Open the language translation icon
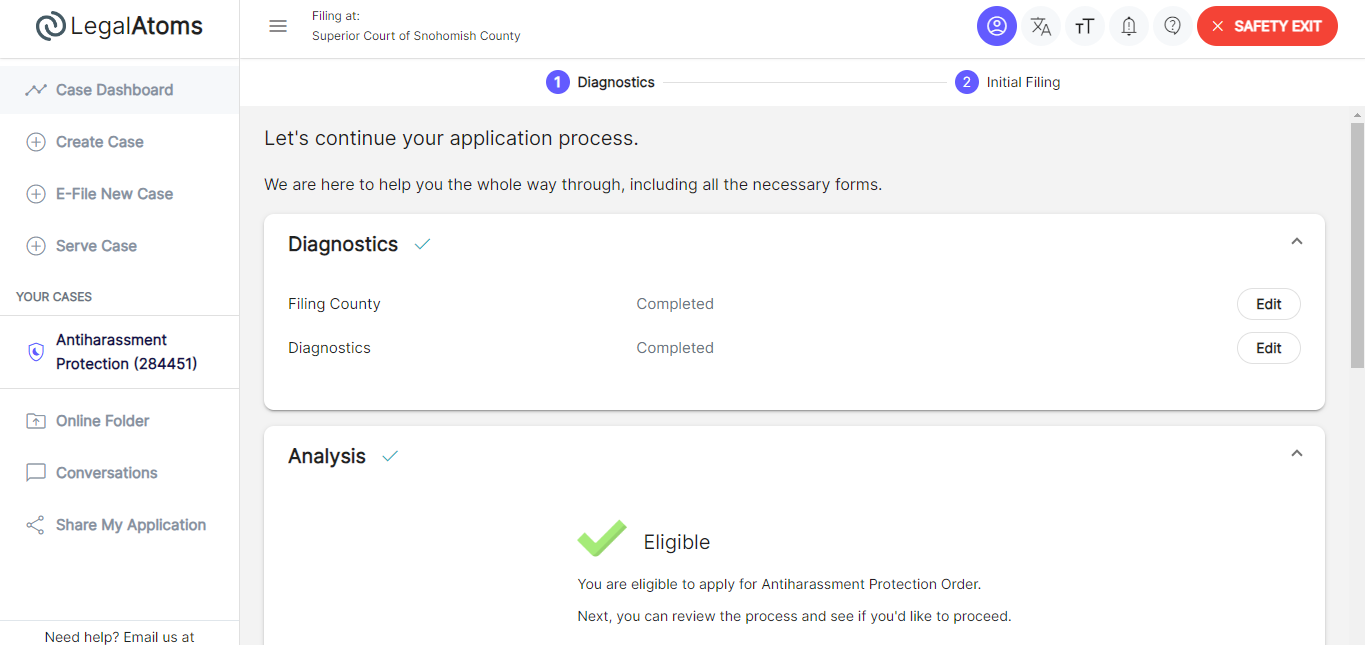 pyautogui.click(x=1041, y=26)
